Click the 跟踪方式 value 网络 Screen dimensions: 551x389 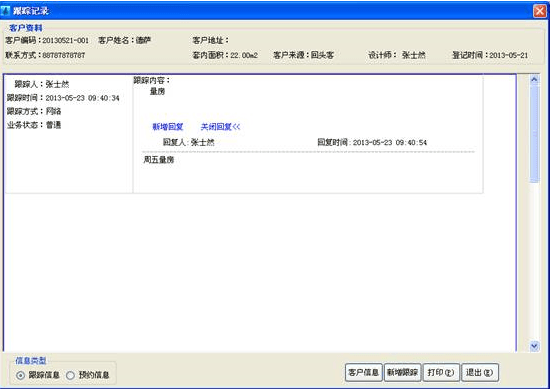(53, 111)
